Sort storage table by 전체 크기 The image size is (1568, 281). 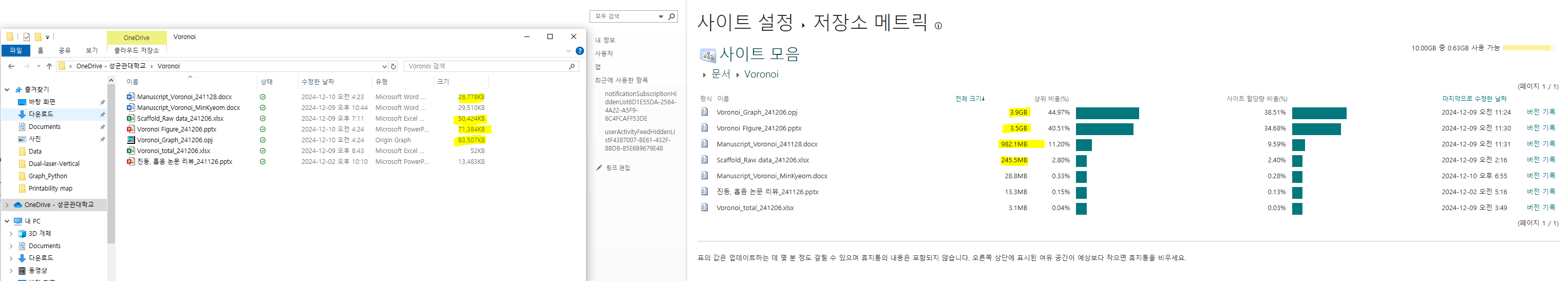pos(970,99)
